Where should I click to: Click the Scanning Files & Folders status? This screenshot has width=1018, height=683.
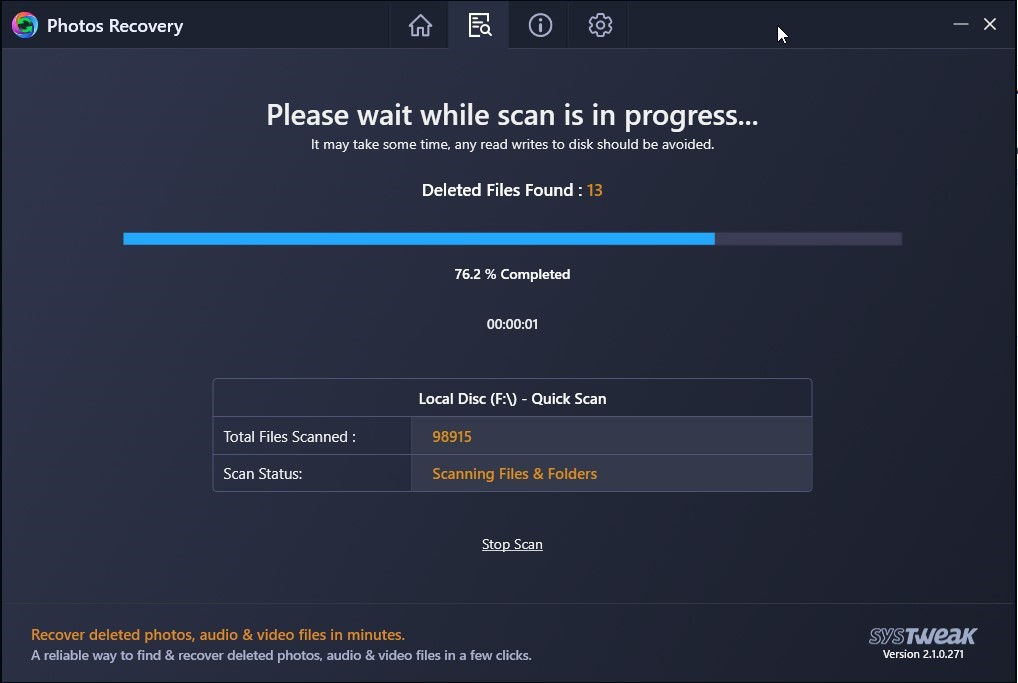[x=514, y=473]
